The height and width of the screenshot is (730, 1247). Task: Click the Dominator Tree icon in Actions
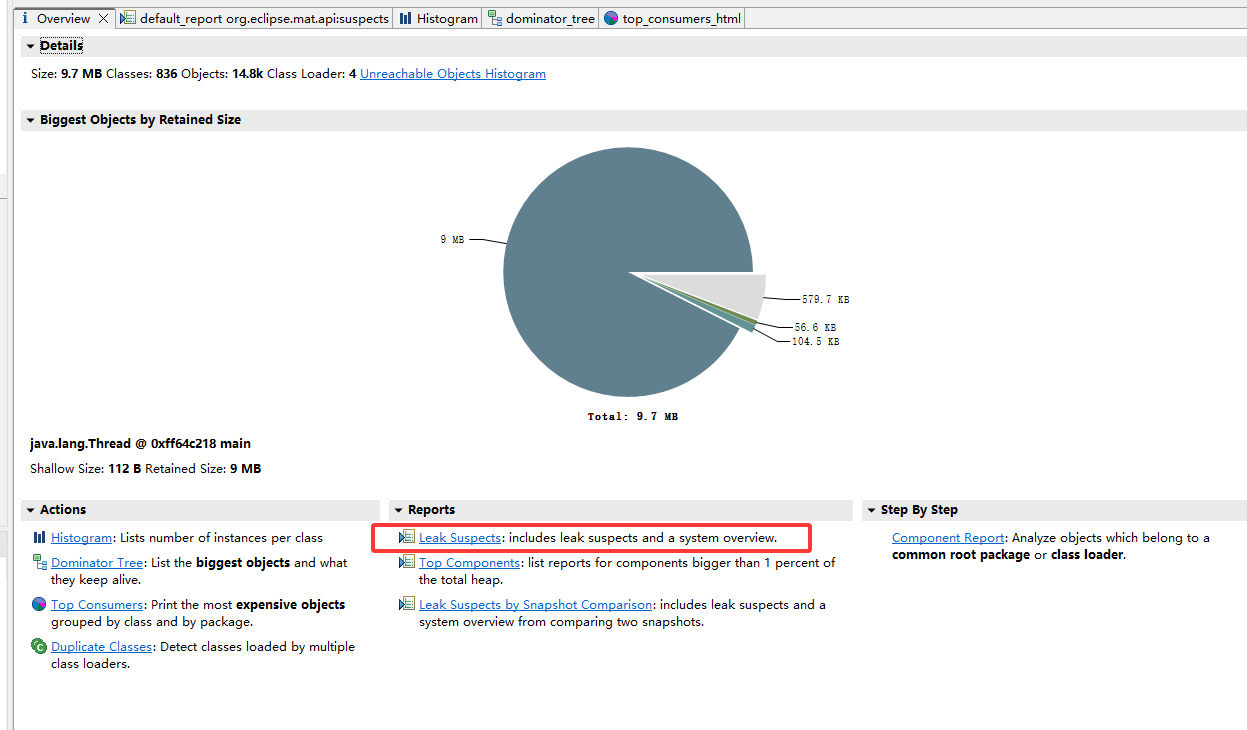tap(39, 562)
